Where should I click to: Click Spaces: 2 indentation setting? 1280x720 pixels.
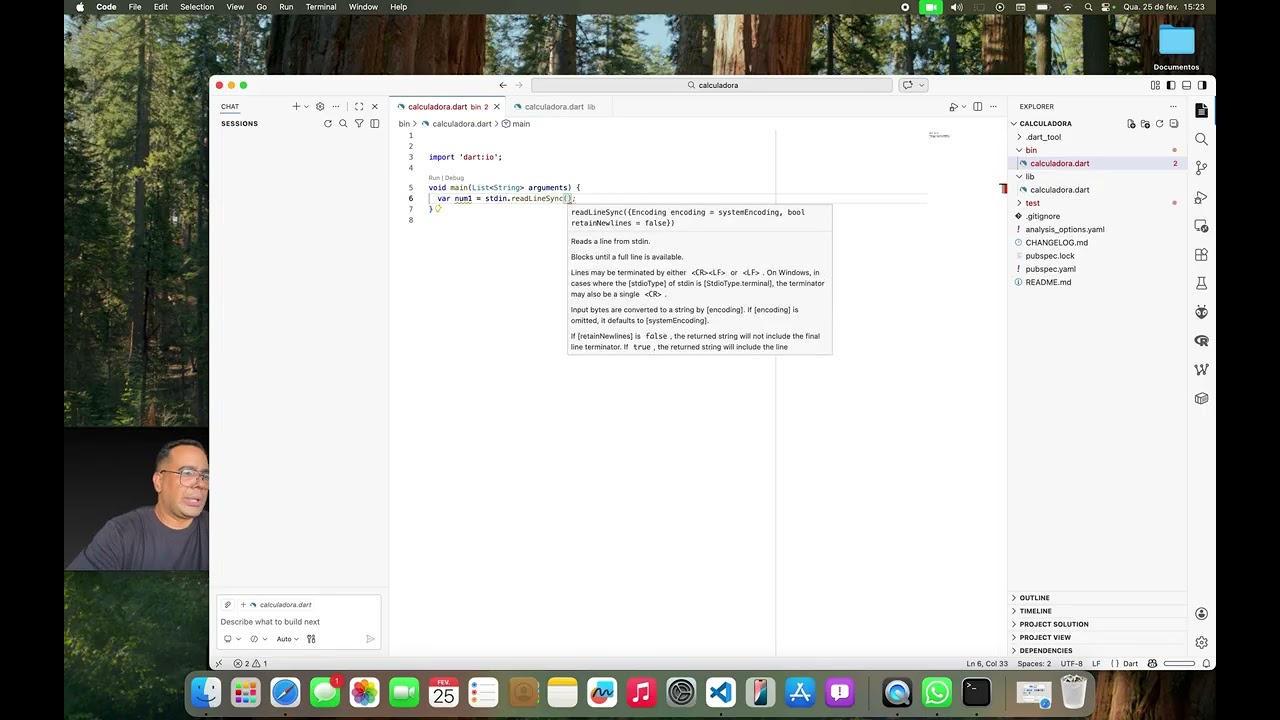pyautogui.click(x=1034, y=664)
